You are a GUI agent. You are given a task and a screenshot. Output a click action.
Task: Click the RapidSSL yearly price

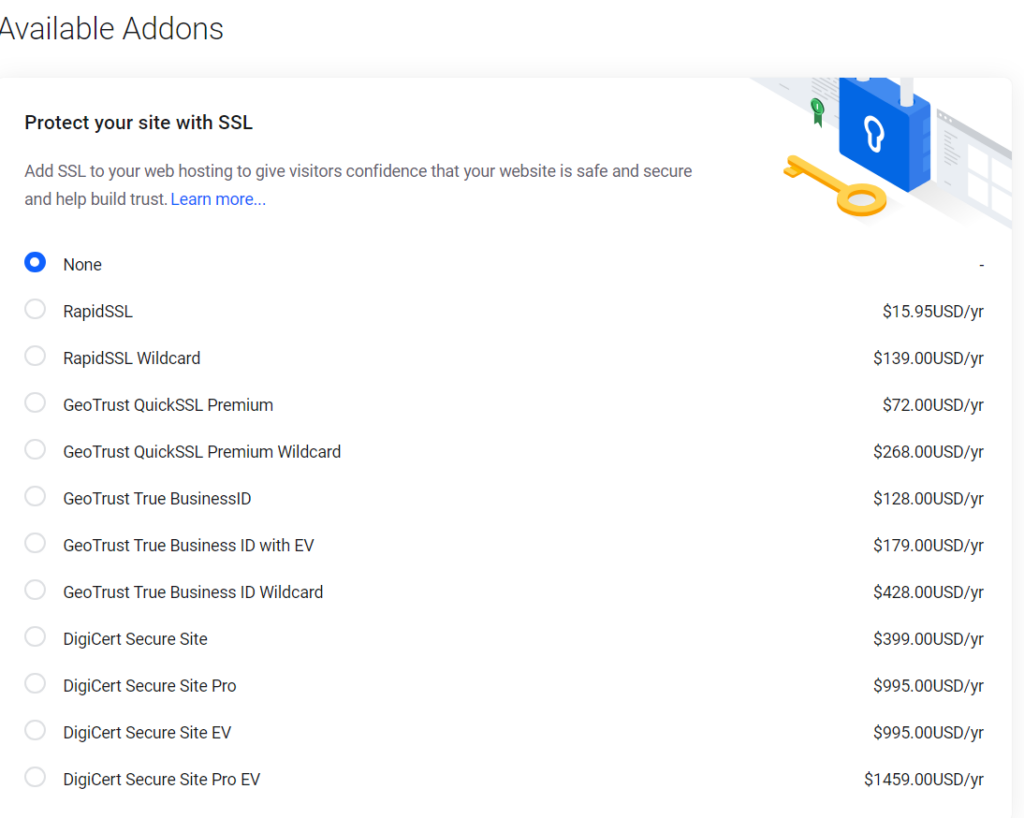932,310
